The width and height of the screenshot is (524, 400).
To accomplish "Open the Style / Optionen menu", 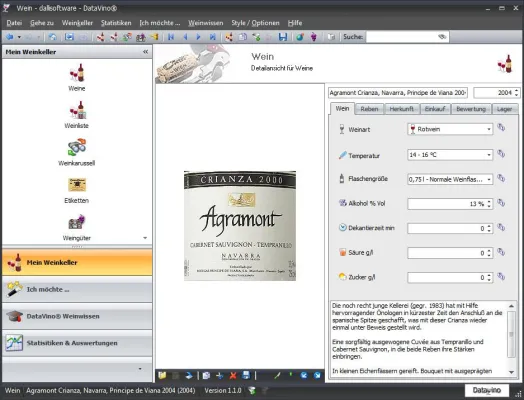I will [255, 23].
